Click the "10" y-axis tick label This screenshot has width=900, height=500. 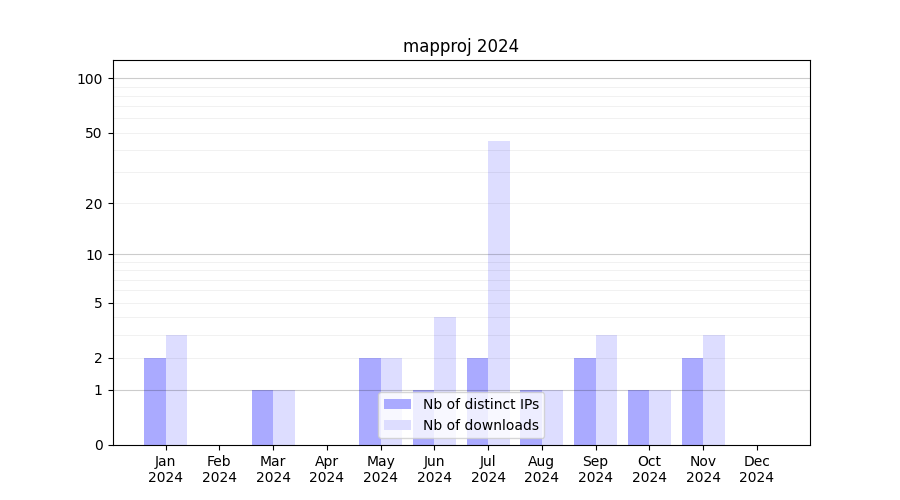point(94,254)
